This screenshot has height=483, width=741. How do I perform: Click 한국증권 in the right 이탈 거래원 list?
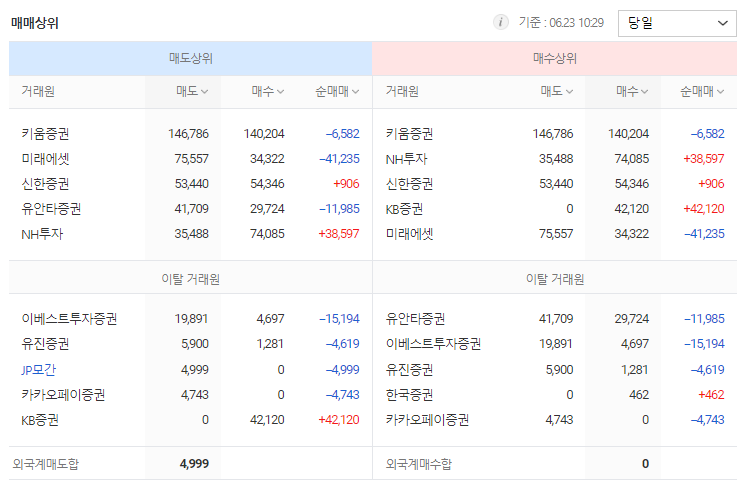[x=410, y=395]
